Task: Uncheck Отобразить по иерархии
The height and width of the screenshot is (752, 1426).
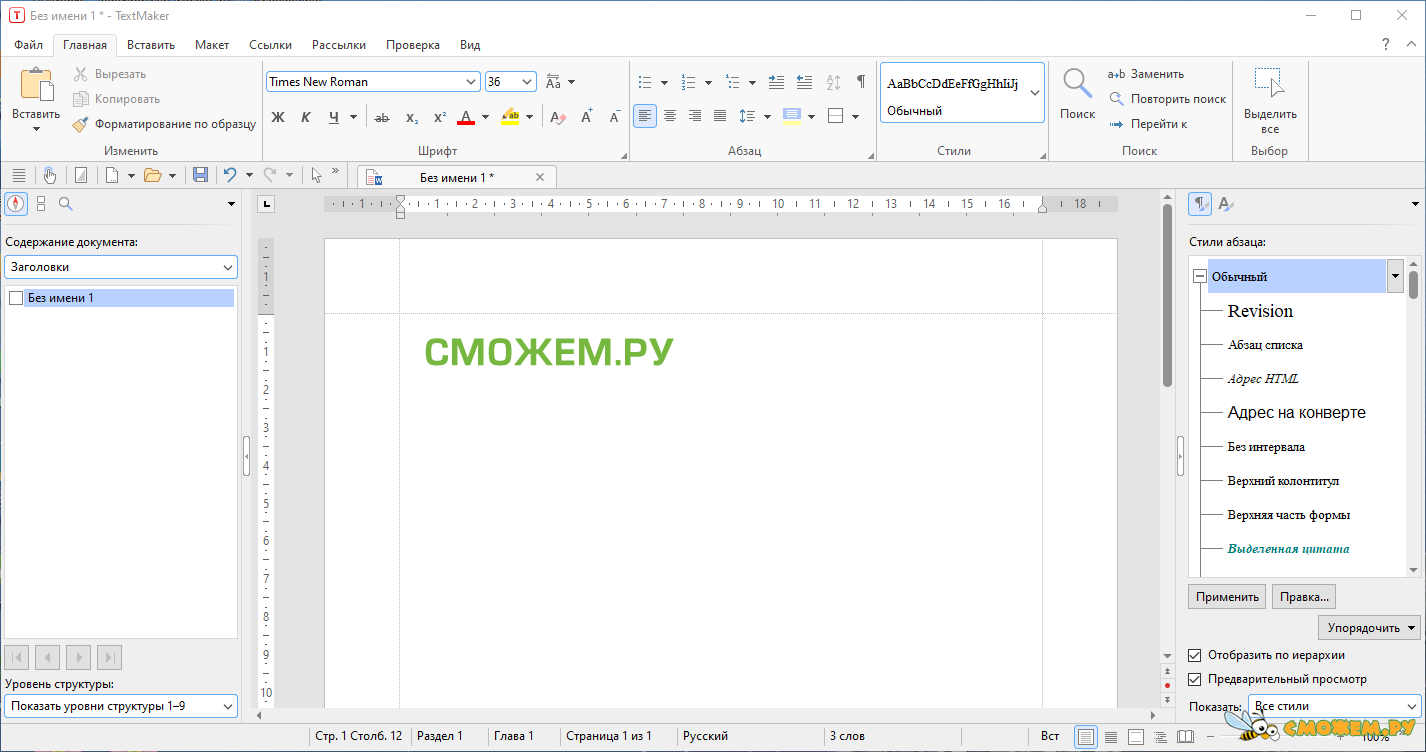Action: 1194,655
